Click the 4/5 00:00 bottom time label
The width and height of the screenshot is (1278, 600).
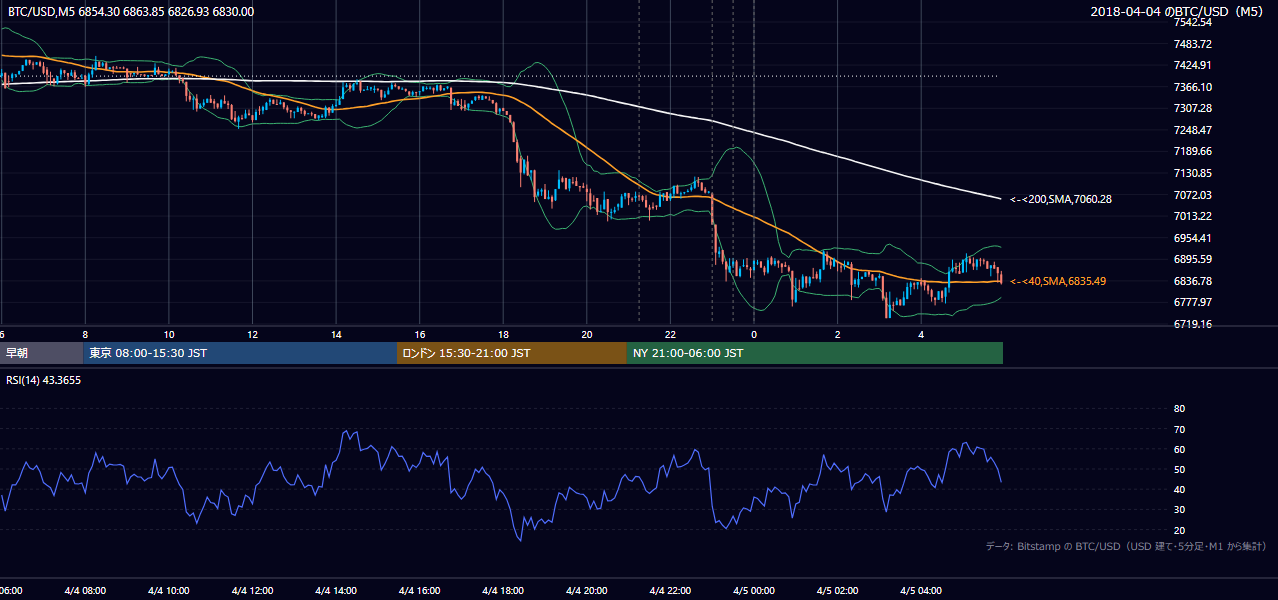click(754, 591)
